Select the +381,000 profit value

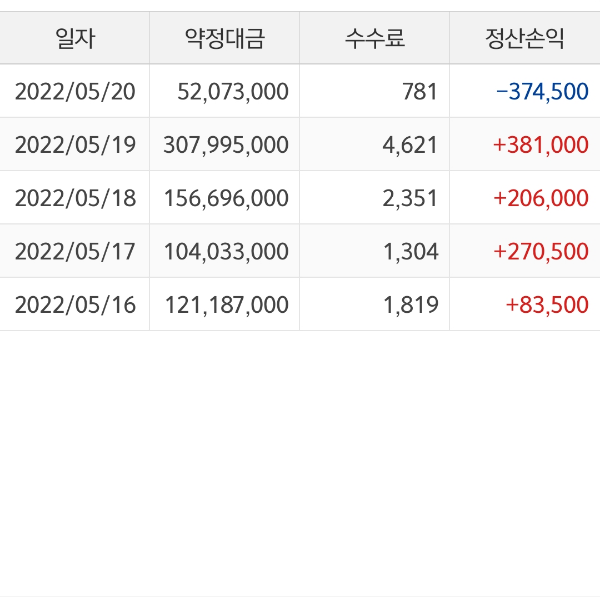[541, 145]
